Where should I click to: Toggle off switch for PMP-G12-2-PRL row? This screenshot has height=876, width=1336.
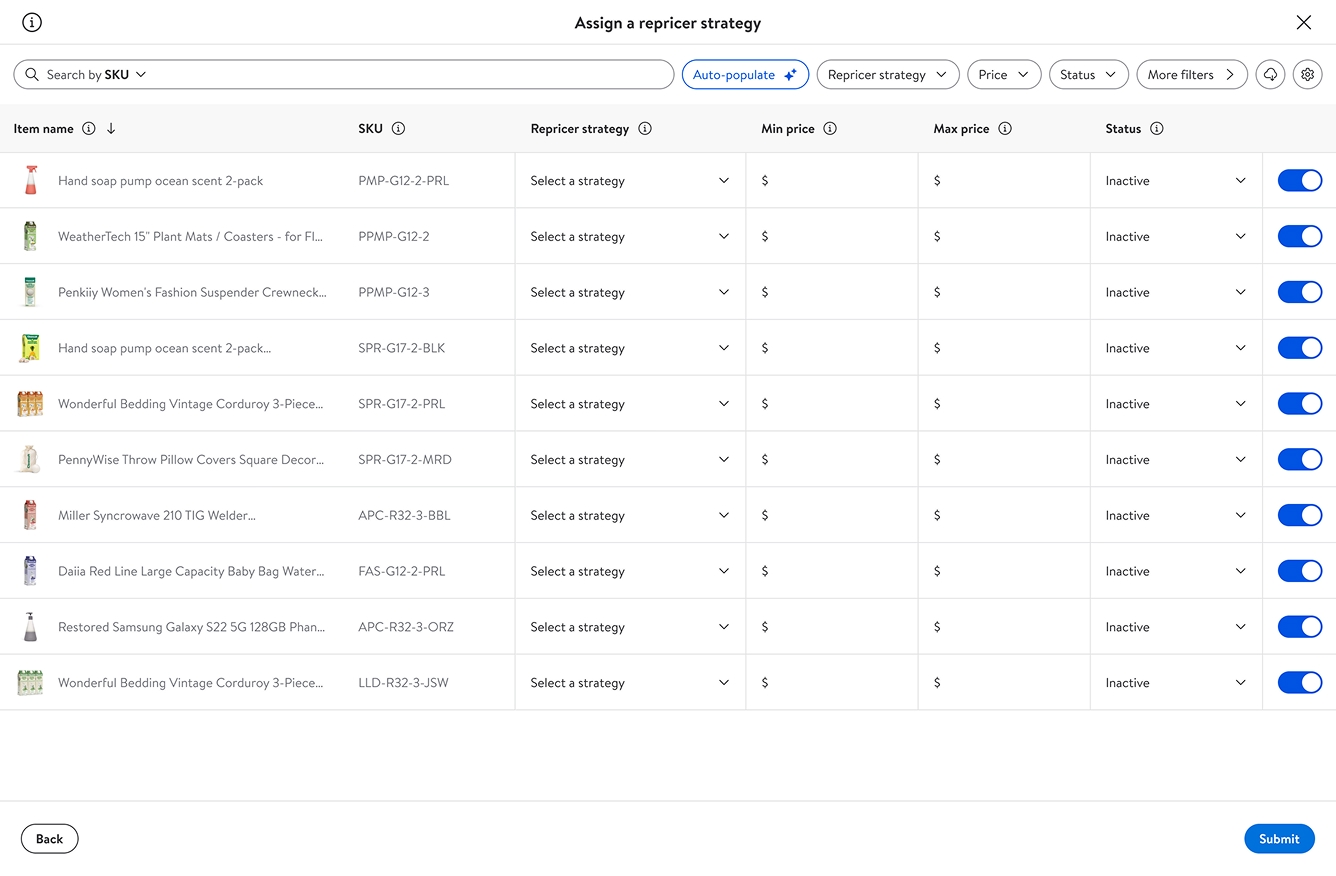point(1299,181)
